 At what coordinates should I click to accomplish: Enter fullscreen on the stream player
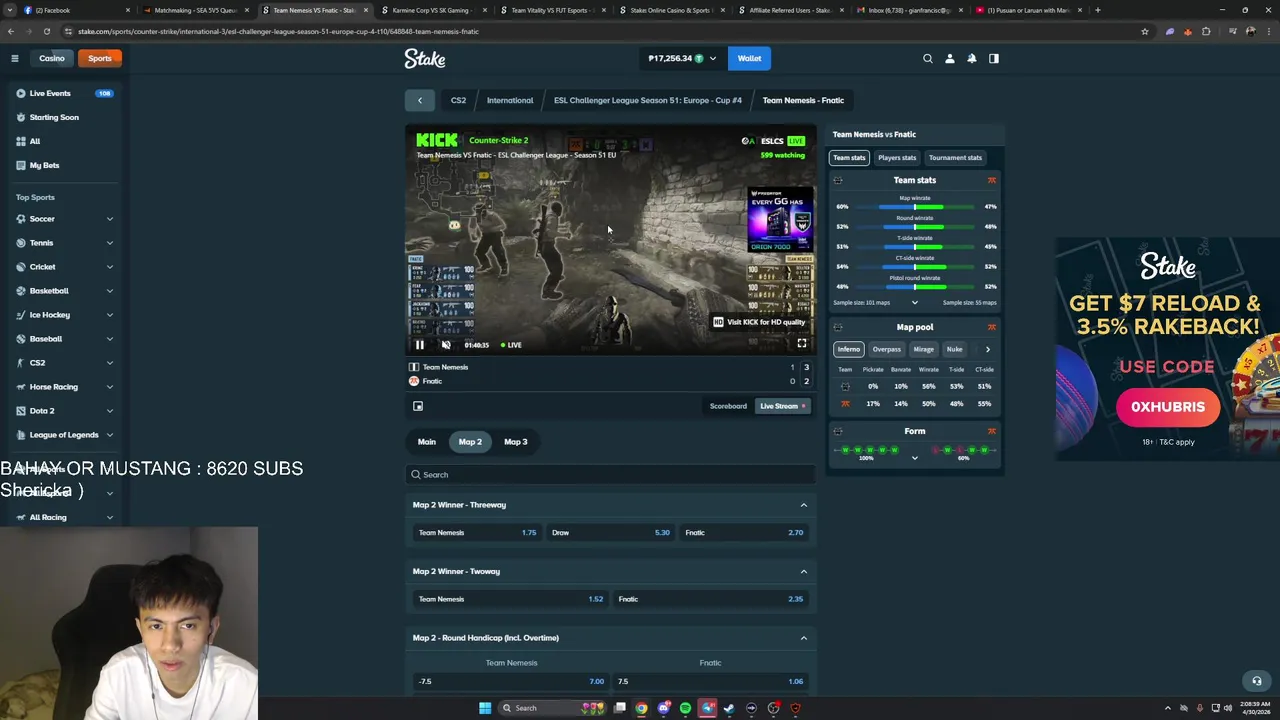pyautogui.click(x=802, y=344)
